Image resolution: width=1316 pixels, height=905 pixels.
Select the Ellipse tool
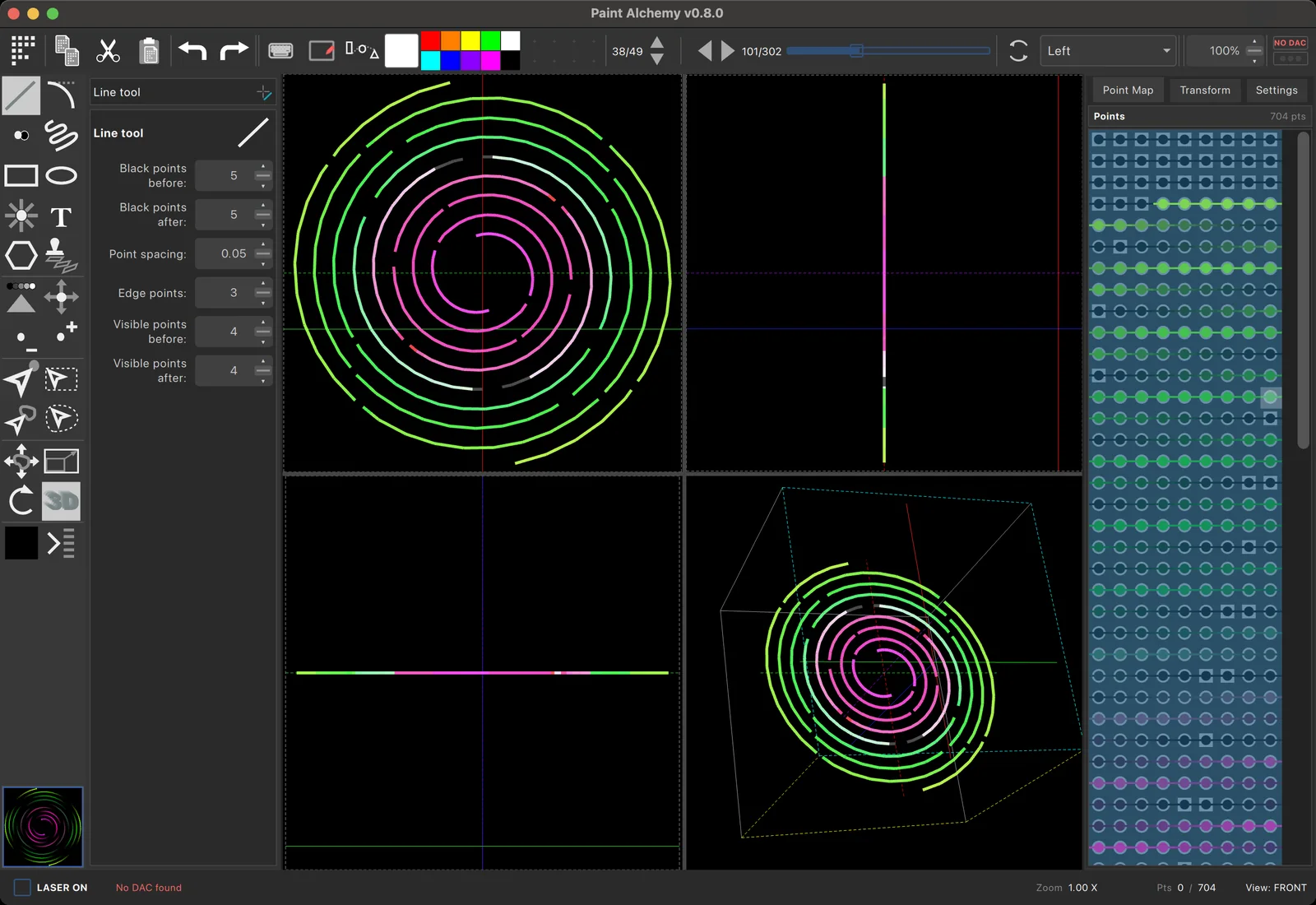(61, 175)
